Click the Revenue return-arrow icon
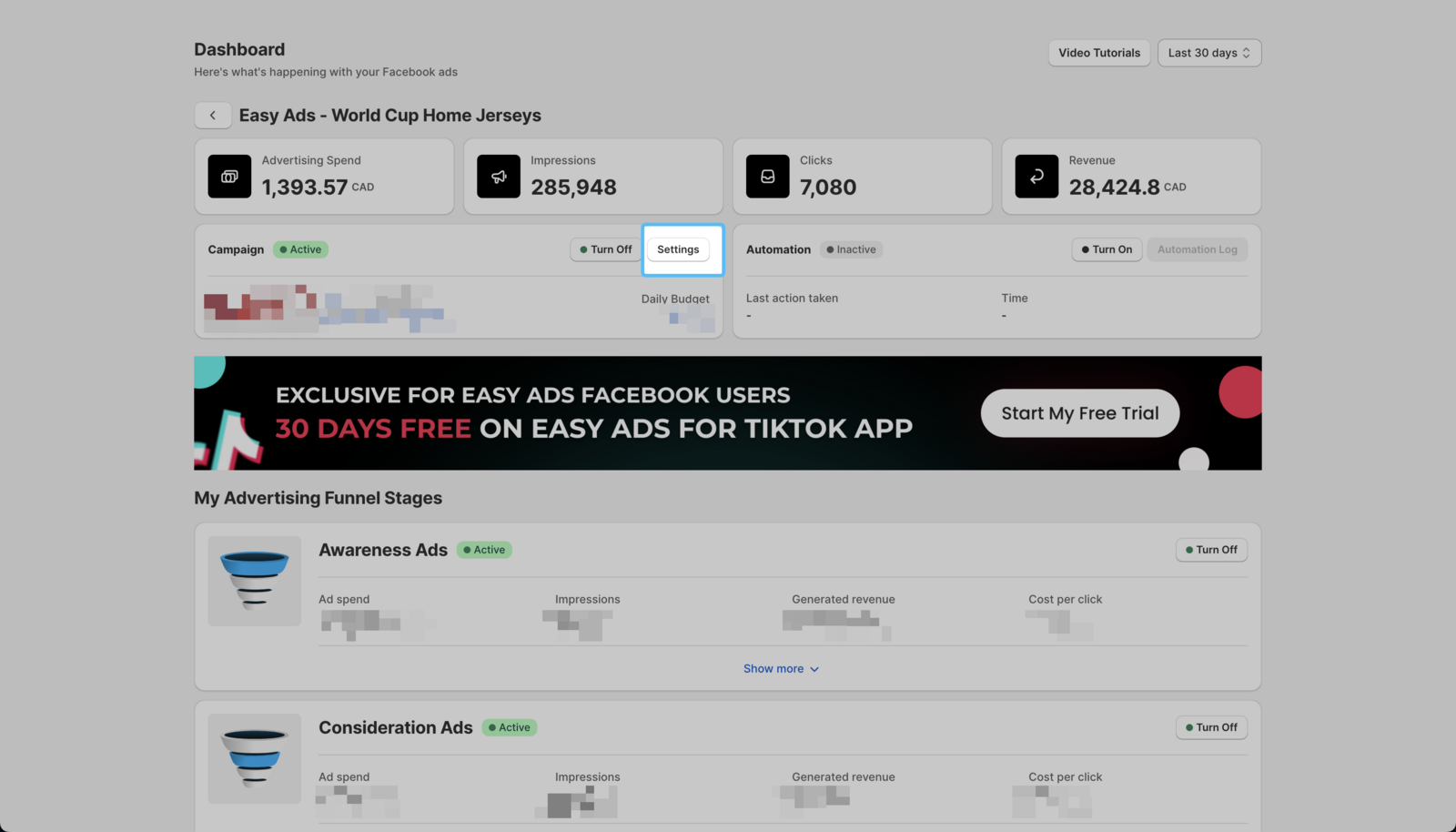 coord(1036,177)
